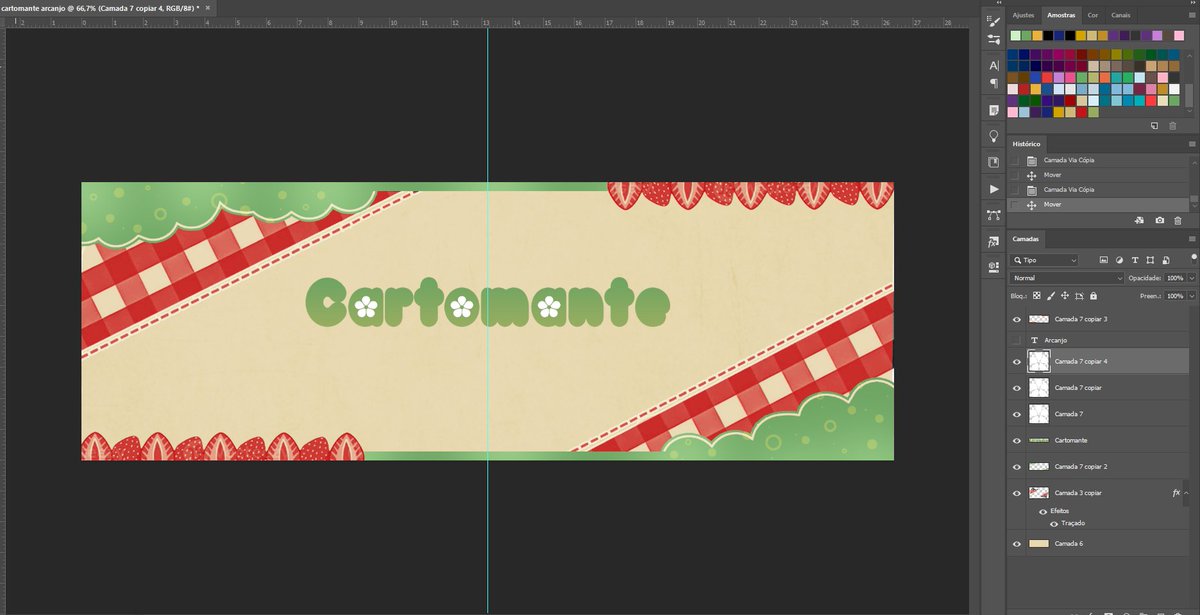Open the Paths panel icon

(993, 215)
